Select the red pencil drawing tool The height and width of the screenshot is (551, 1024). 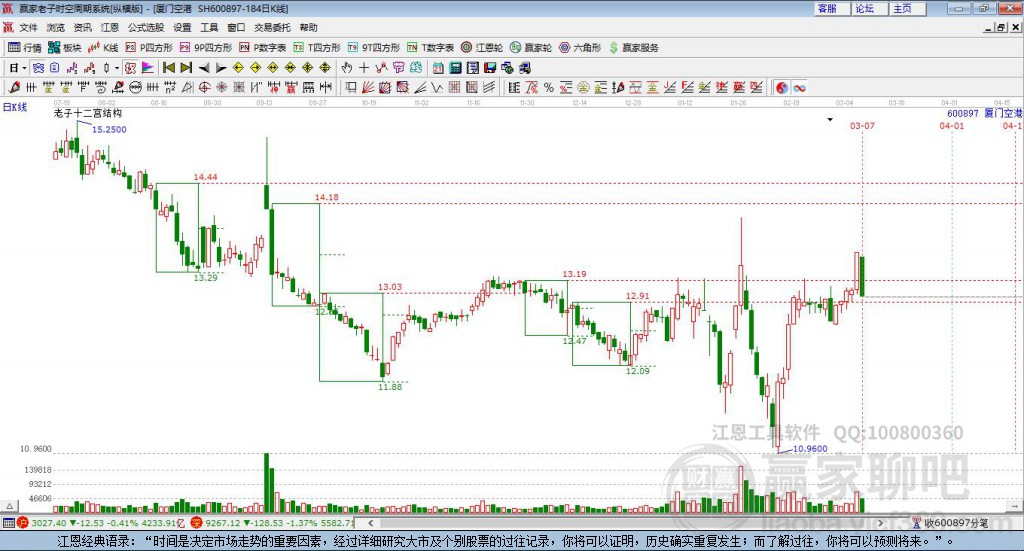point(14,87)
